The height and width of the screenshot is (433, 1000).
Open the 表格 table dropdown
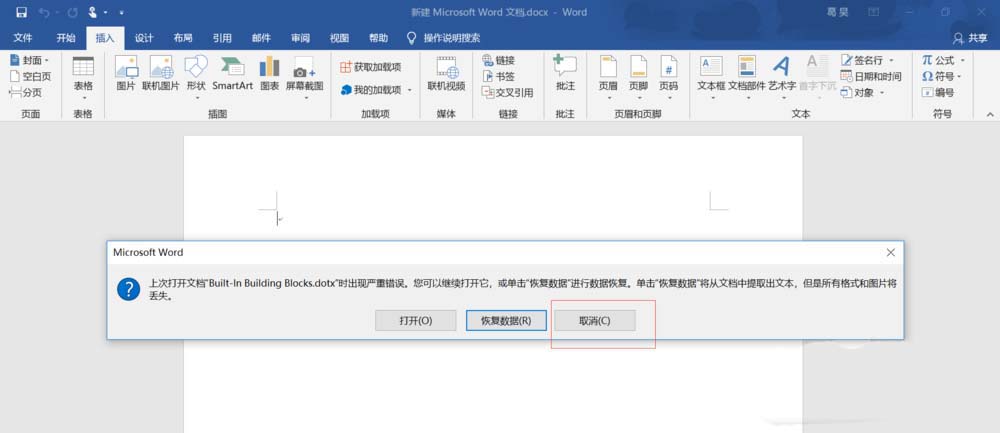pos(83,78)
